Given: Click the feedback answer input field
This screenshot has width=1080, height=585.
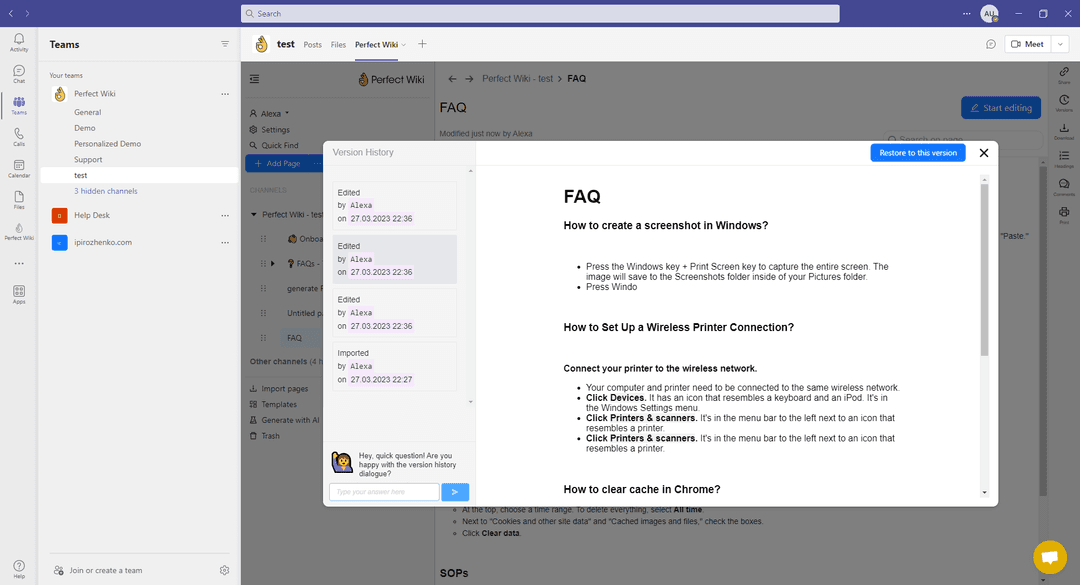Looking at the screenshot, I should 383,491.
